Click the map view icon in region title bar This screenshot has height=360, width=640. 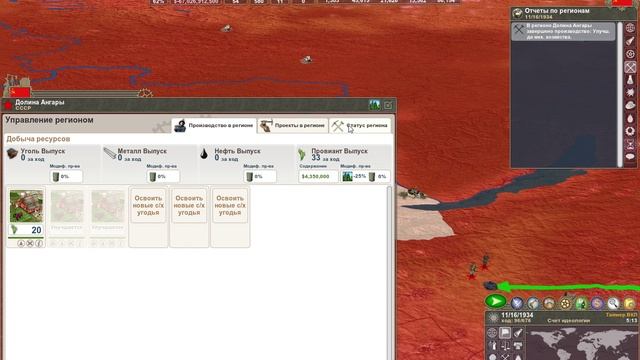tap(374, 105)
